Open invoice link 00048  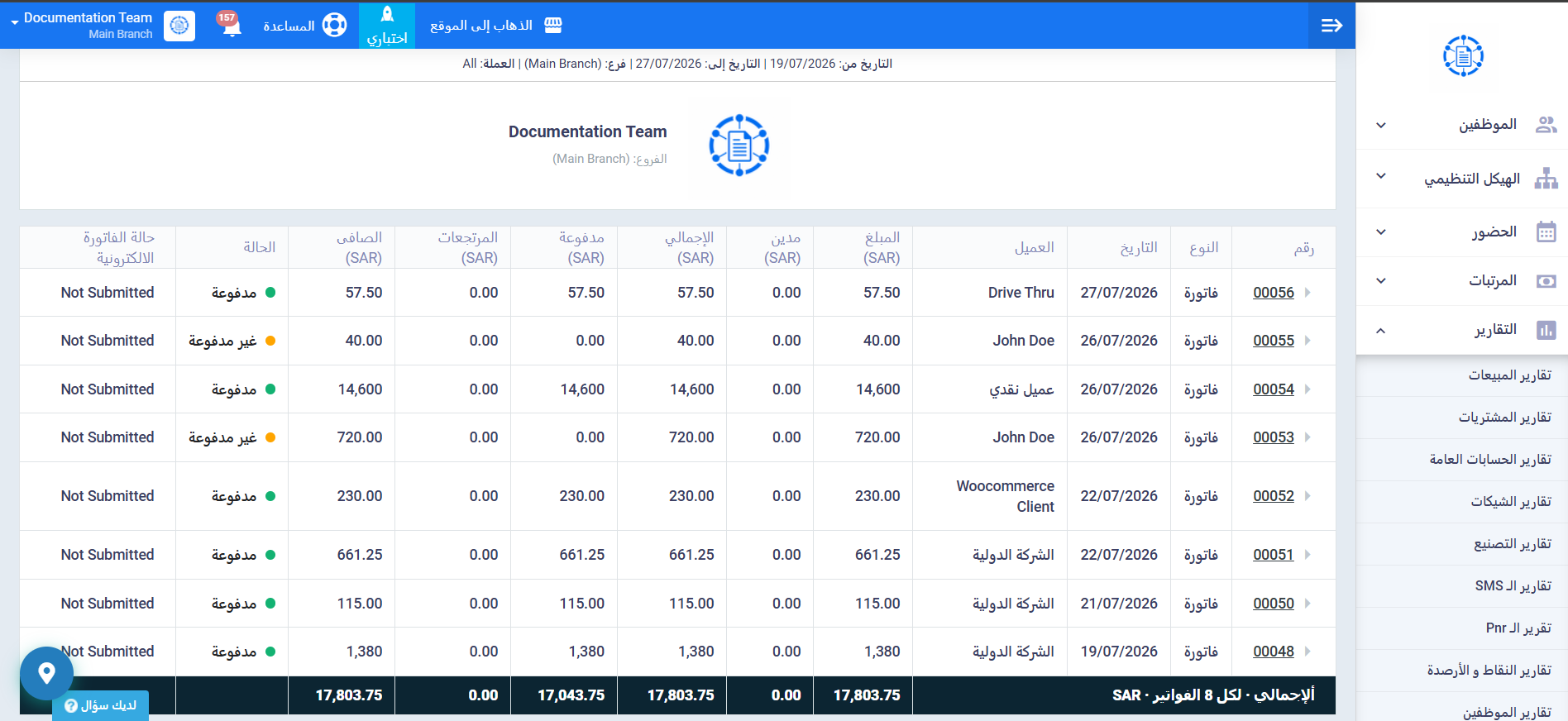click(1273, 652)
